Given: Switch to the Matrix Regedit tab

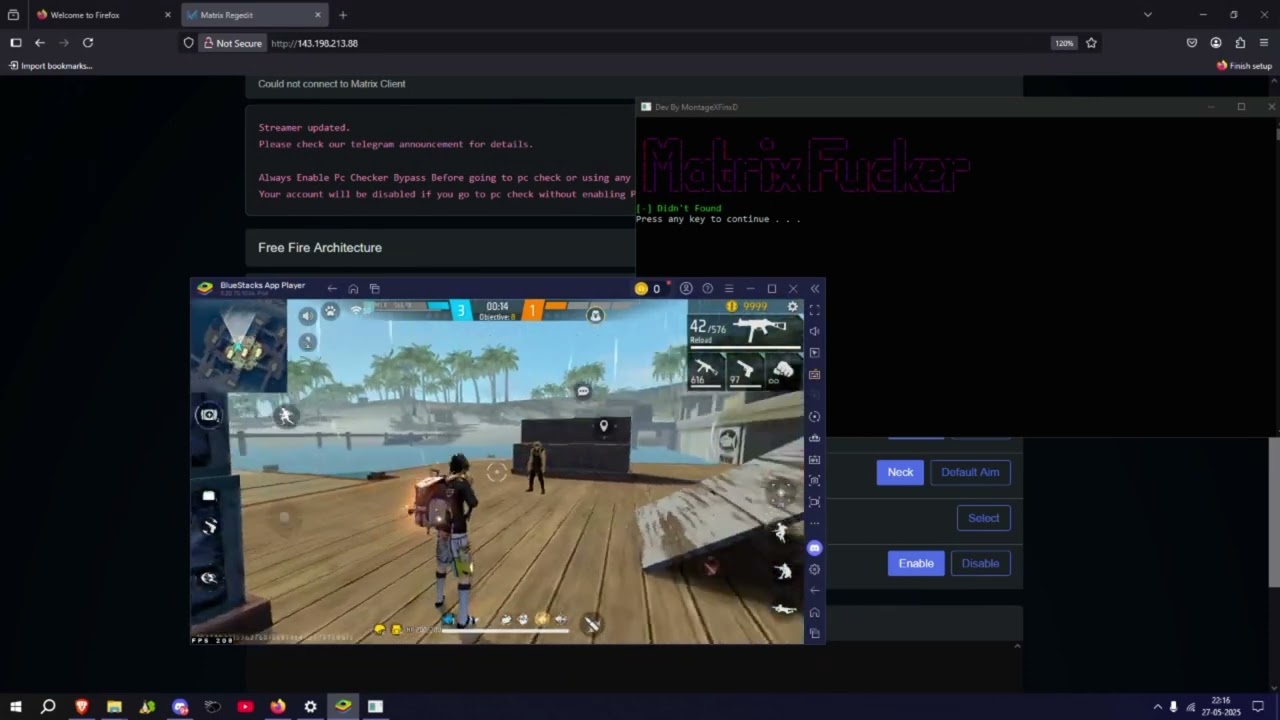Looking at the screenshot, I should [x=254, y=15].
